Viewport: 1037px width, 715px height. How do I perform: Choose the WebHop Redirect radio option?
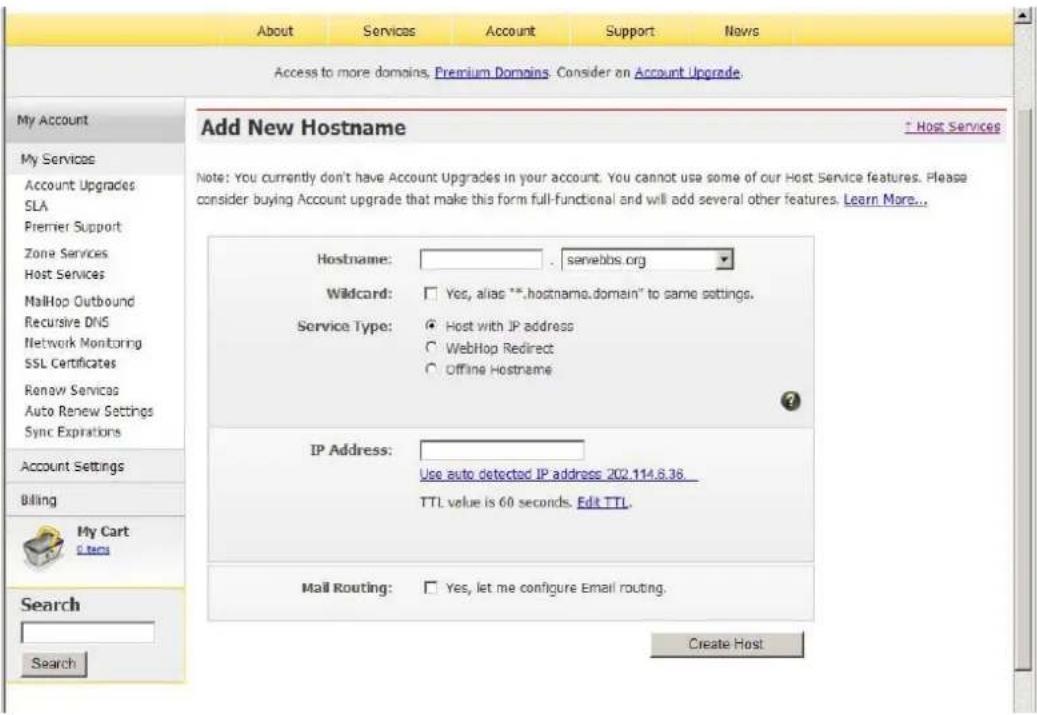pyautogui.click(x=431, y=347)
